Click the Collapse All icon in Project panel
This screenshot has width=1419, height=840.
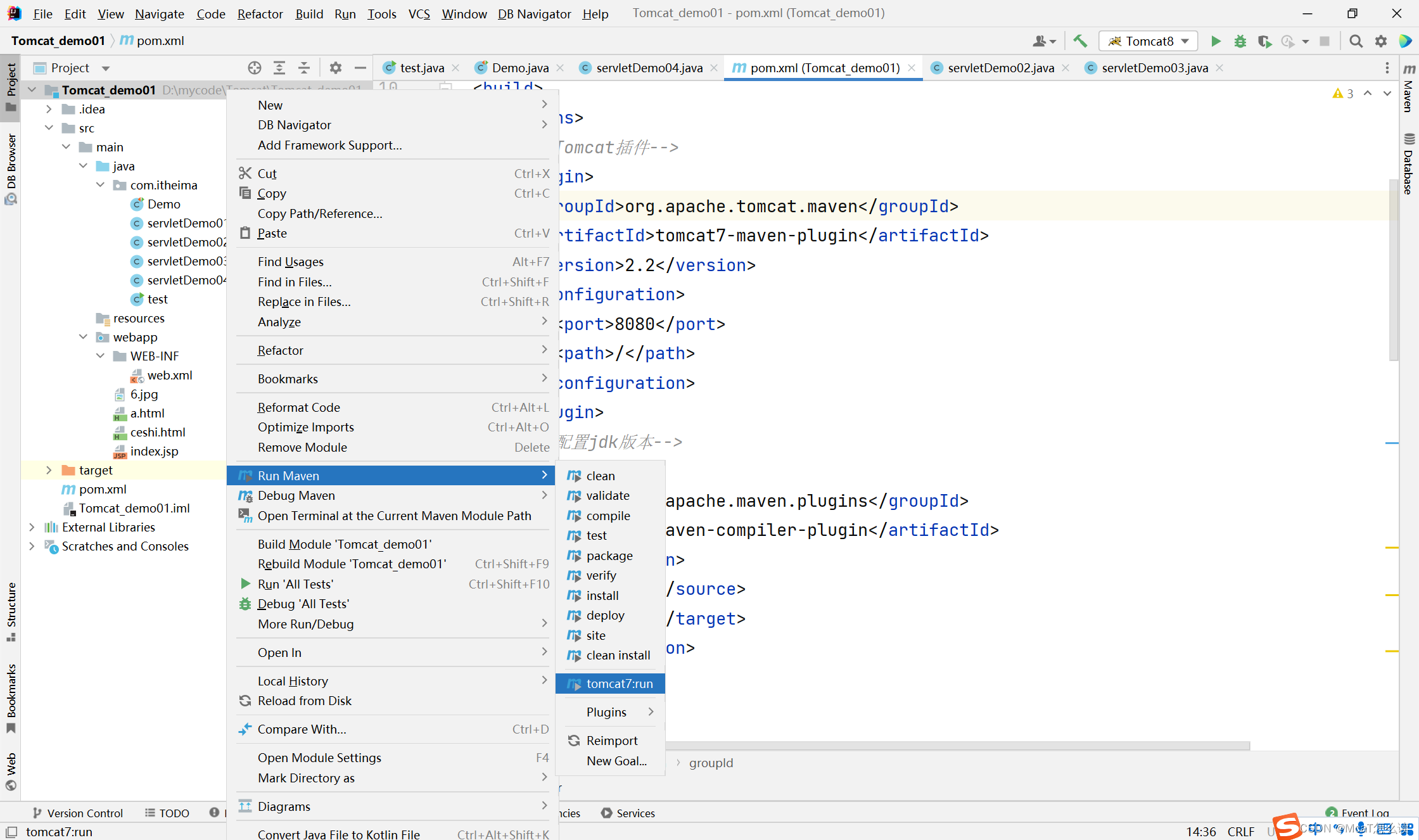coord(304,68)
